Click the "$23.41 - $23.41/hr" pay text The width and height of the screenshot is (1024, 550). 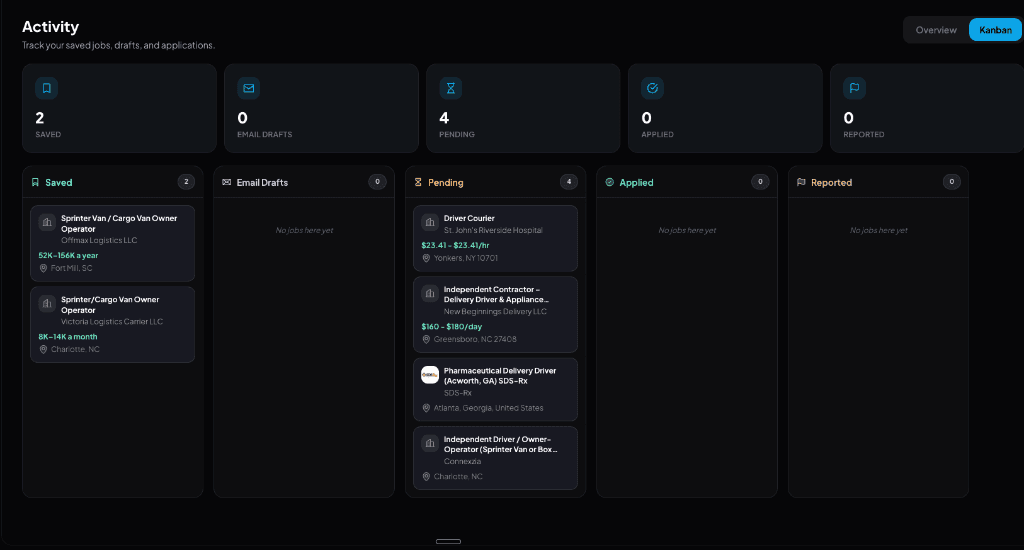point(455,246)
